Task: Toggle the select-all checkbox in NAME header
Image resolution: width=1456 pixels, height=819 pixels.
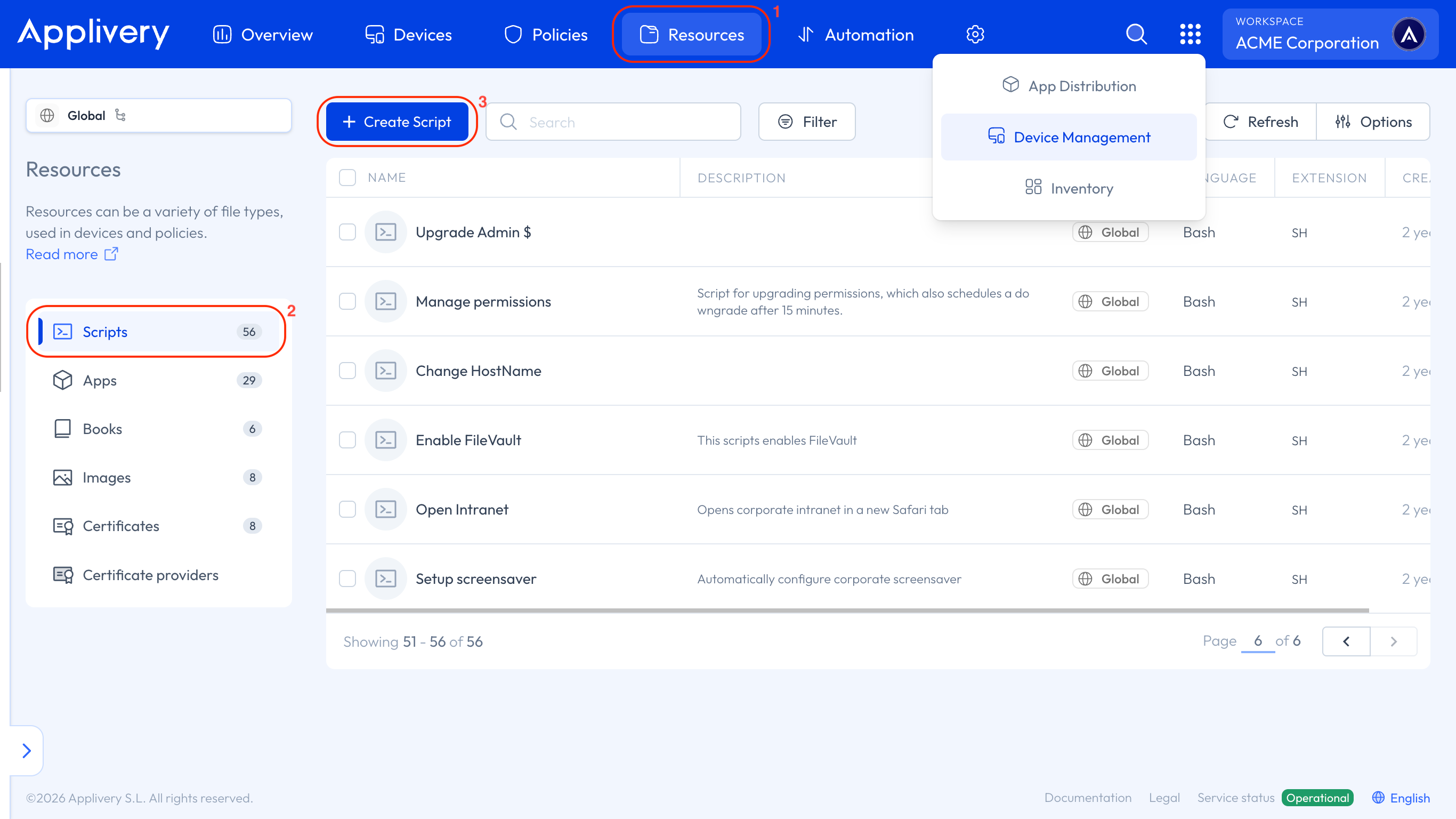Action: [347, 178]
